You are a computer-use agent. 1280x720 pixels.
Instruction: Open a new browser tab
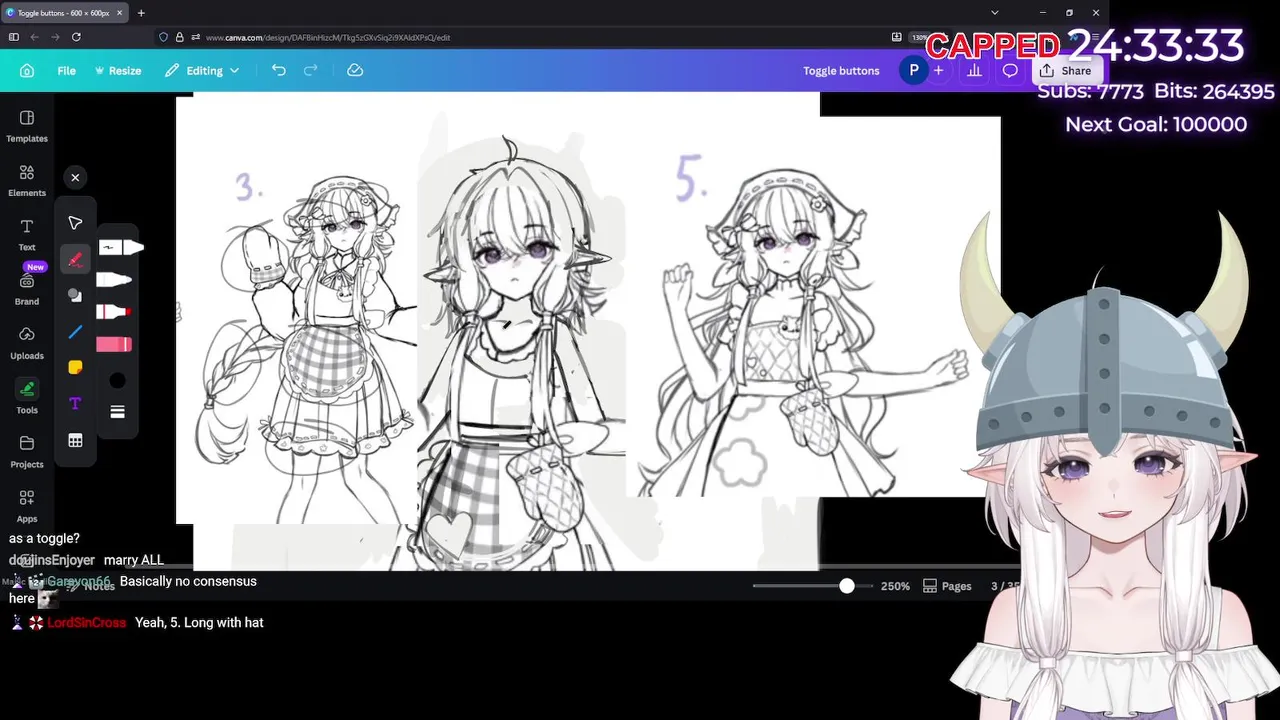click(x=141, y=13)
